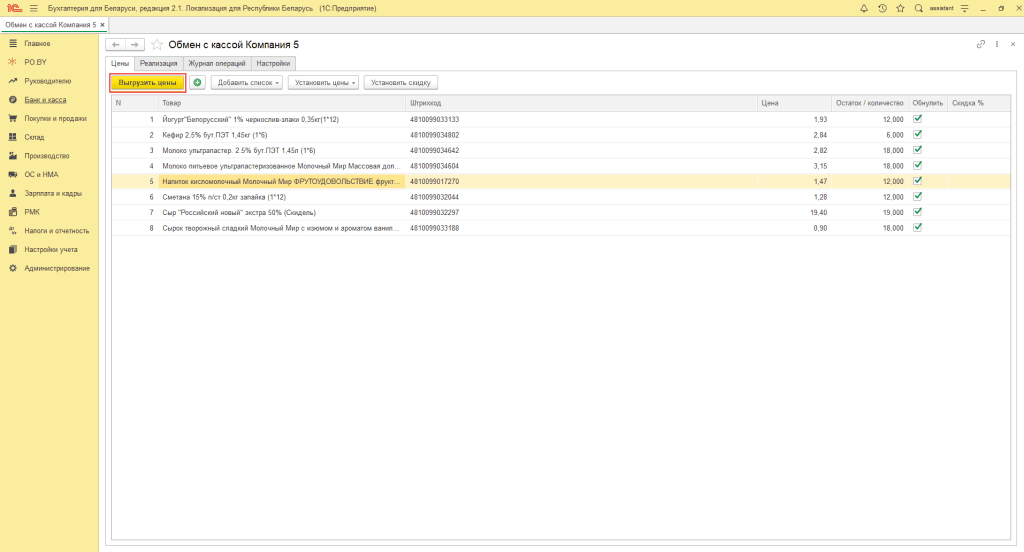Go back using left arrow navigation button
The image size is (1024, 552).
tap(116, 44)
